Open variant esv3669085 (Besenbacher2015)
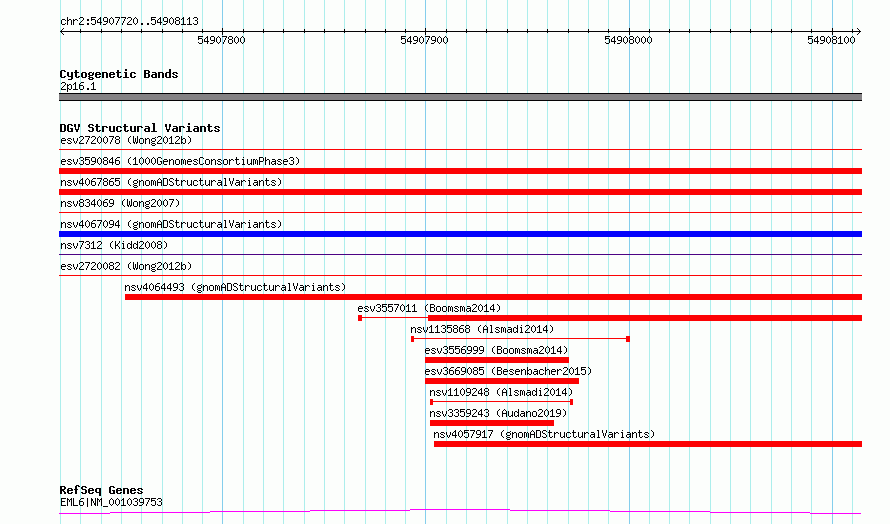This screenshot has width=890, height=524. click(x=508, y=371)
